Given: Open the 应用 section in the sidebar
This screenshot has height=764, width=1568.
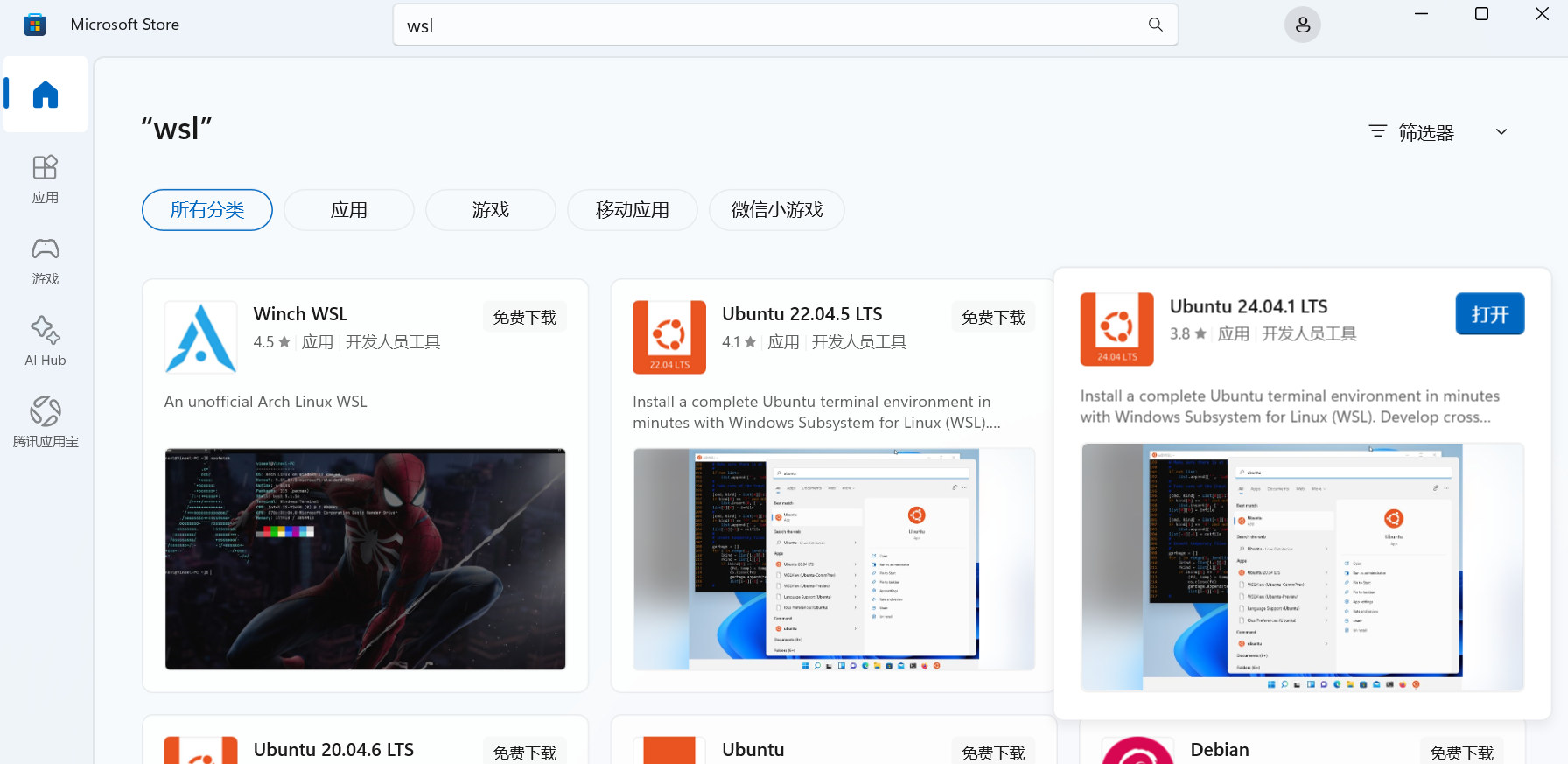Looking at the screenshot, I should [x=45, y=179].
